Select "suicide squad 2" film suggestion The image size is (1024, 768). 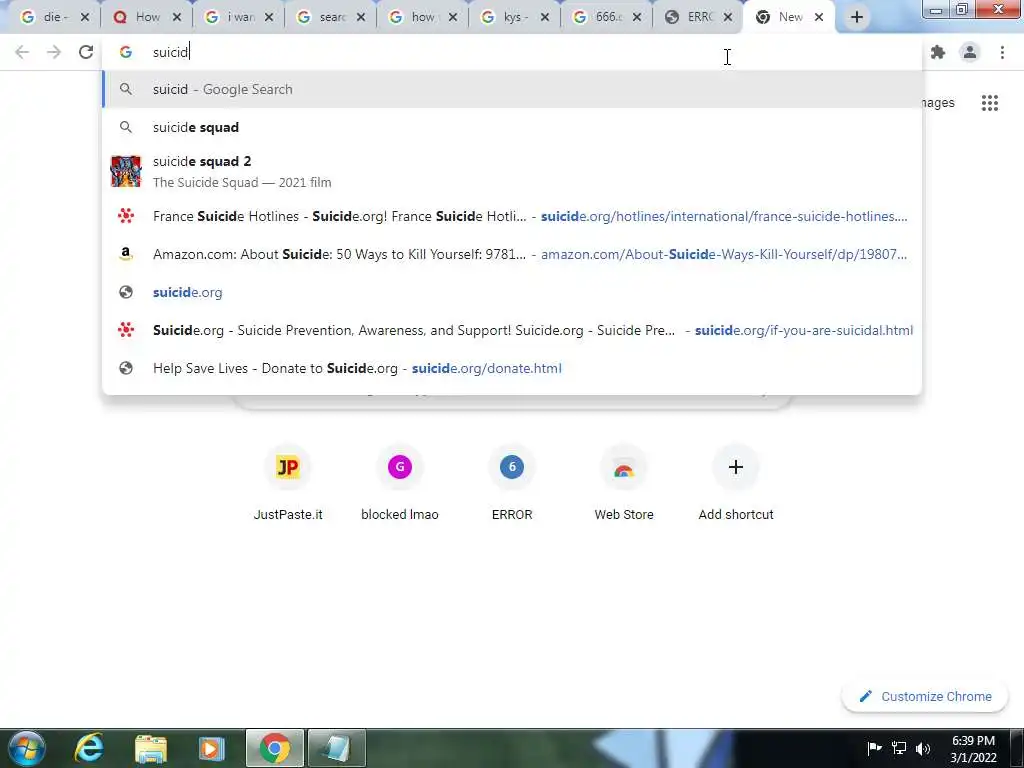point(512,171)
